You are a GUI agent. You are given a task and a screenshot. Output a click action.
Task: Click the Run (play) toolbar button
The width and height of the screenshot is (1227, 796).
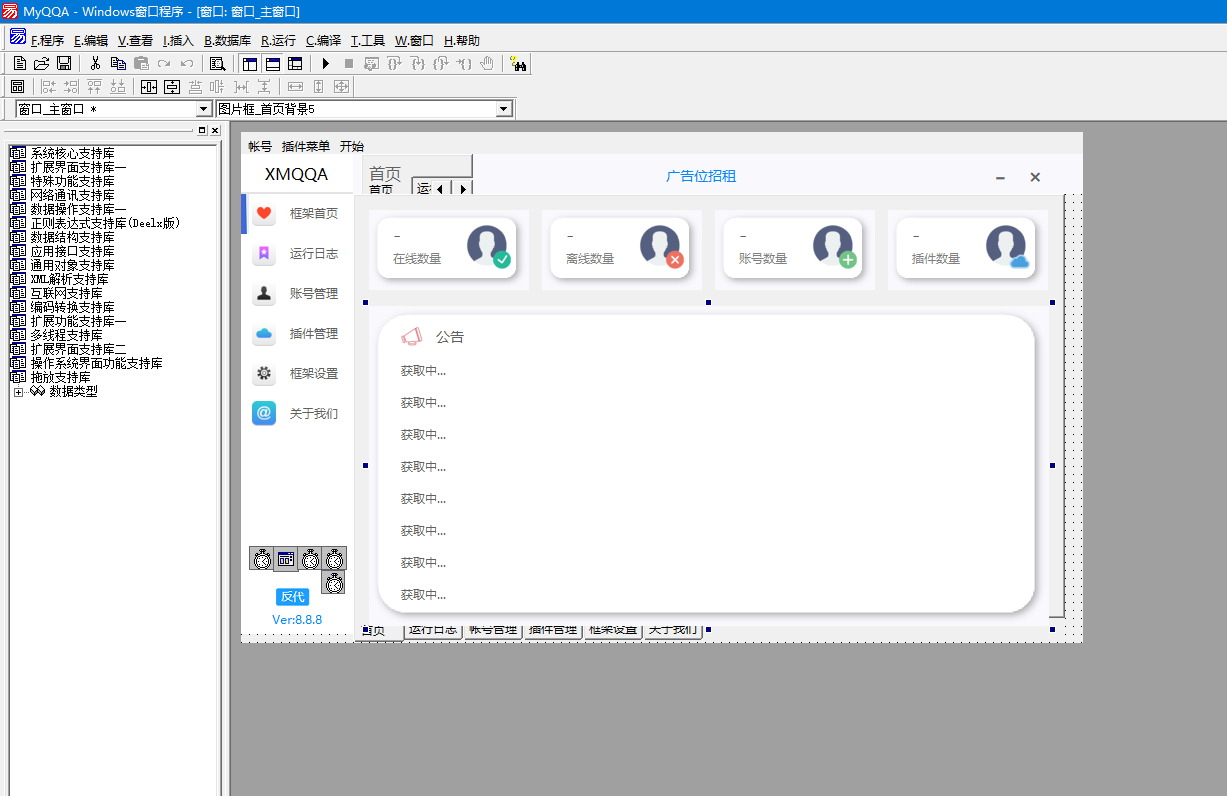326,64
